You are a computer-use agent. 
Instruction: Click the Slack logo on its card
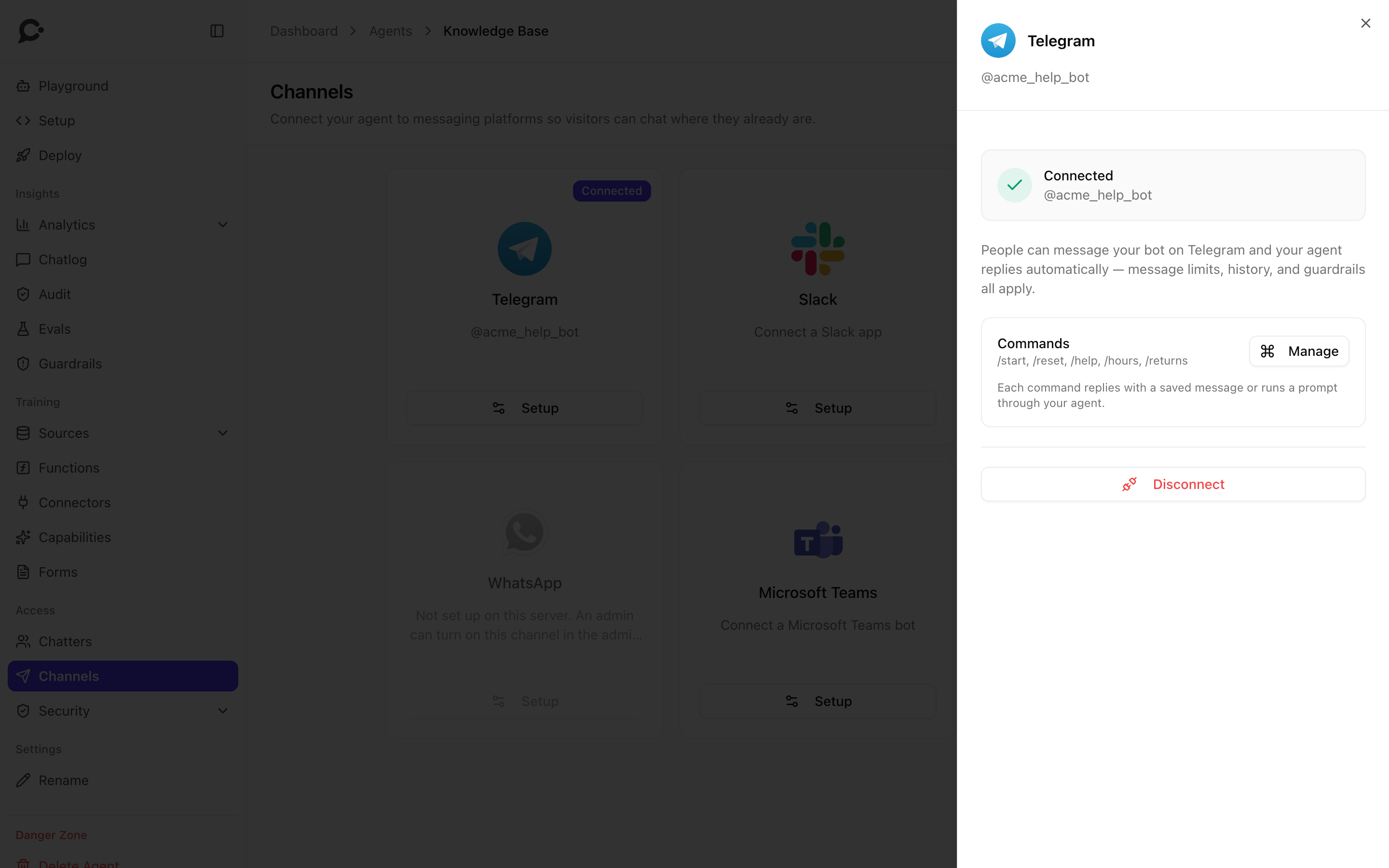pos(818,249)
